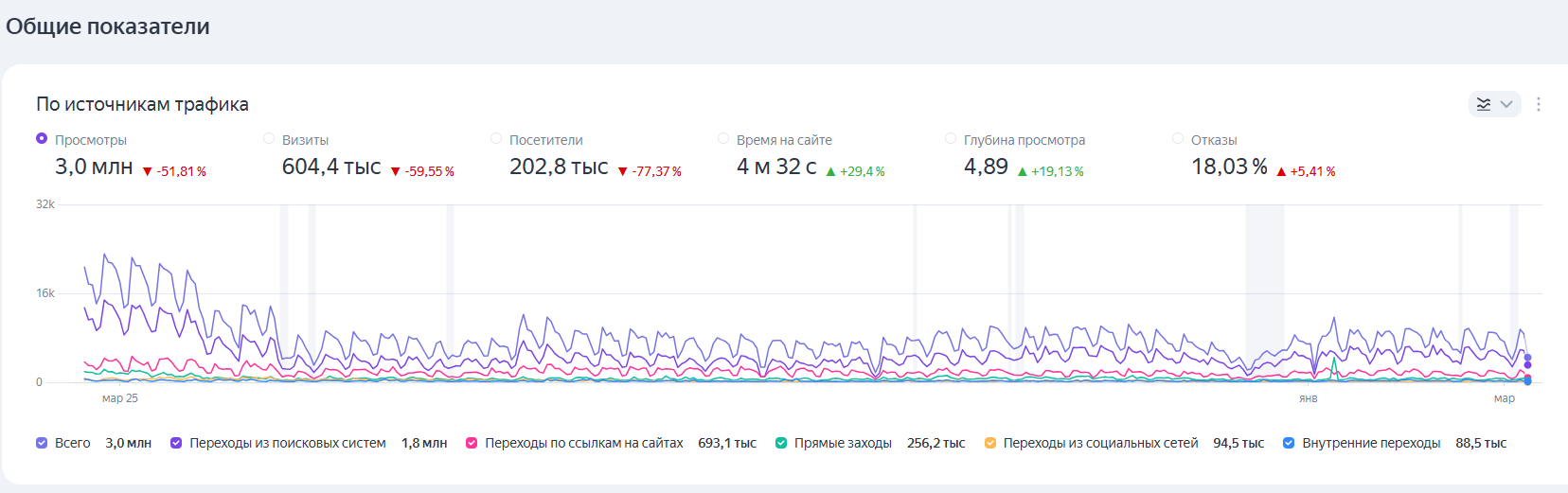Screen dimensions: 1568x493
Task: Click the мар 25 axis label
Action: coord(120,398)
